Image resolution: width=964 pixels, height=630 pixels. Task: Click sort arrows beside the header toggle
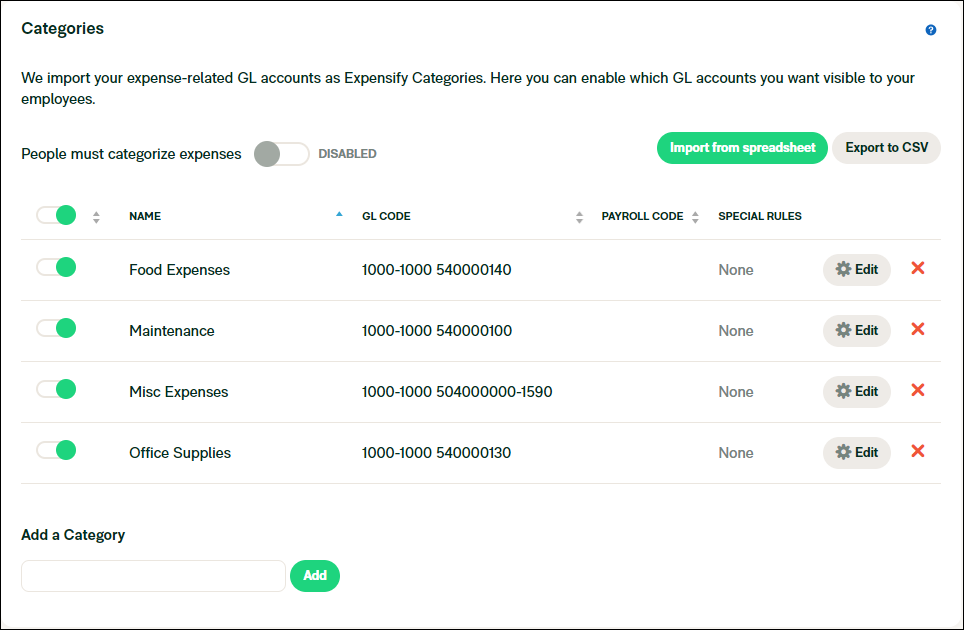click(96, 216)
